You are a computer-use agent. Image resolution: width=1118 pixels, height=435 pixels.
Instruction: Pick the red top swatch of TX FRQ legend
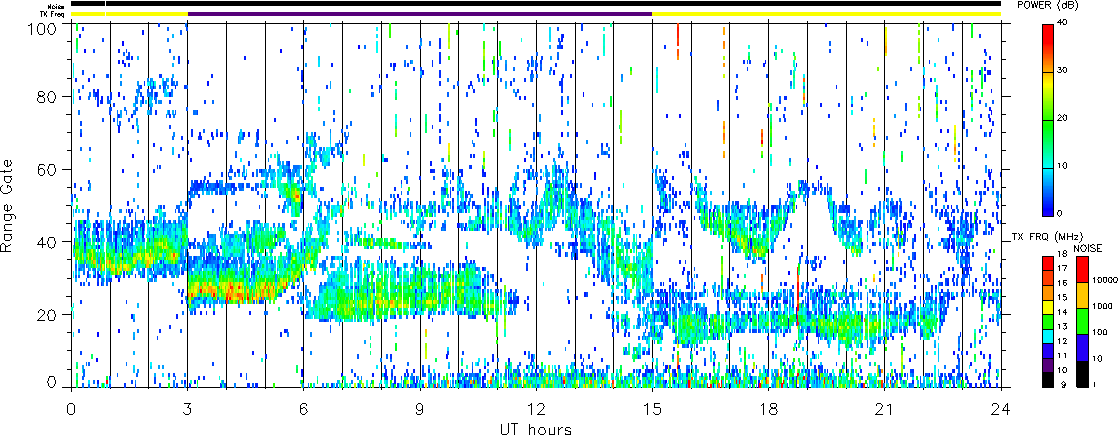click(x=1047, y=262)
